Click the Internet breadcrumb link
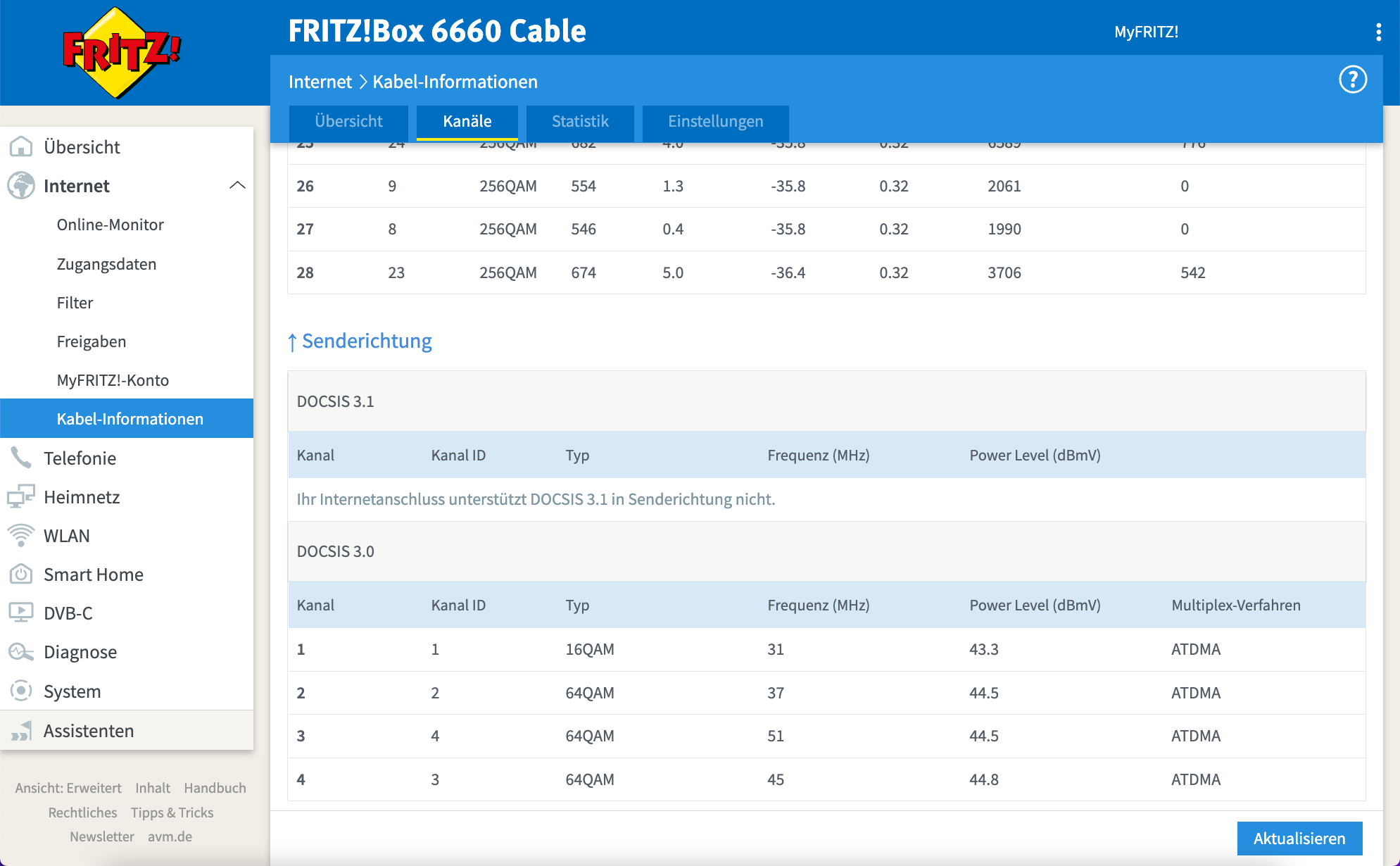 [x=320, y=82]
